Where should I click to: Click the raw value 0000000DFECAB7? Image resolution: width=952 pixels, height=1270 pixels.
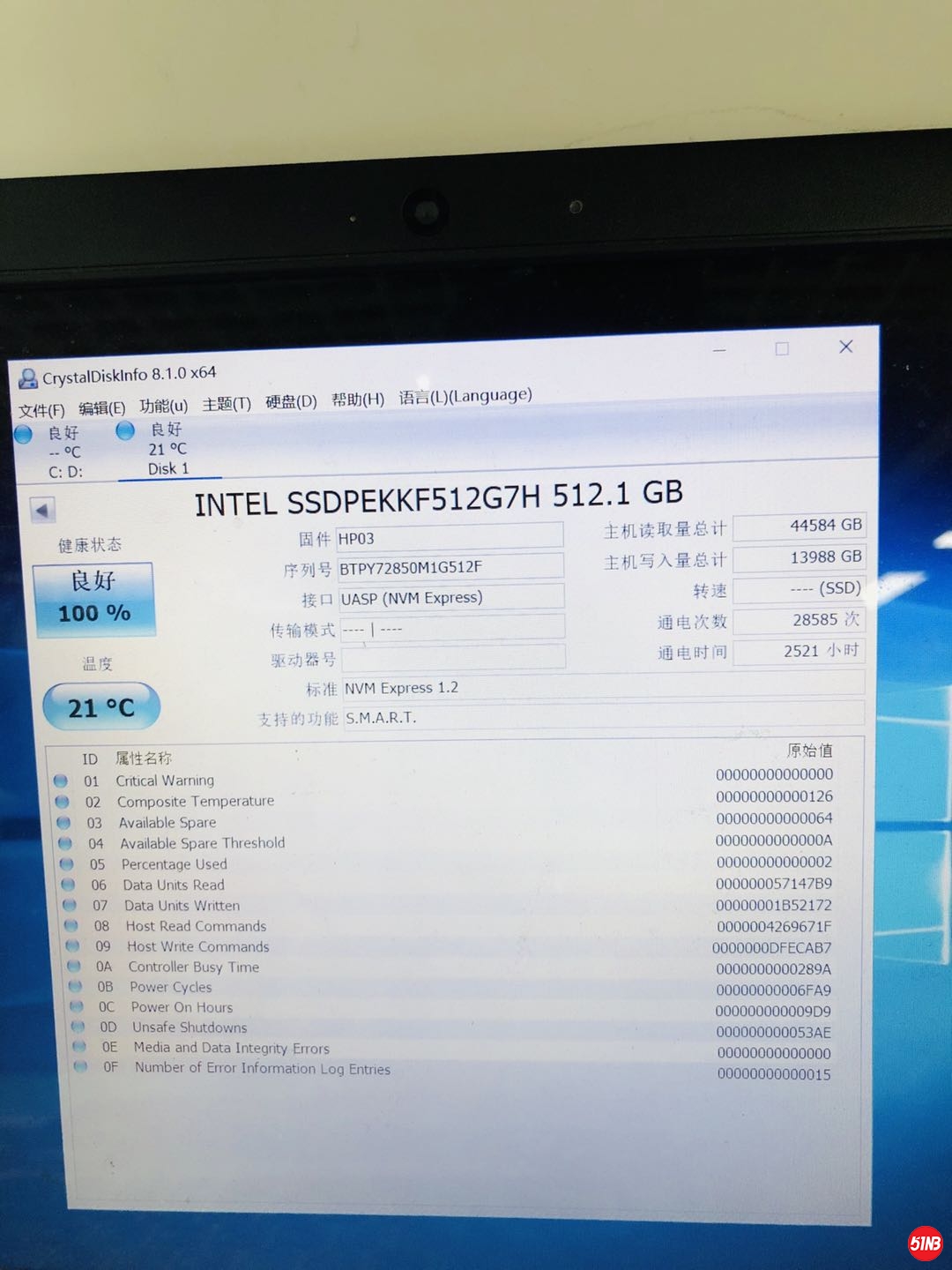[772, 948]
